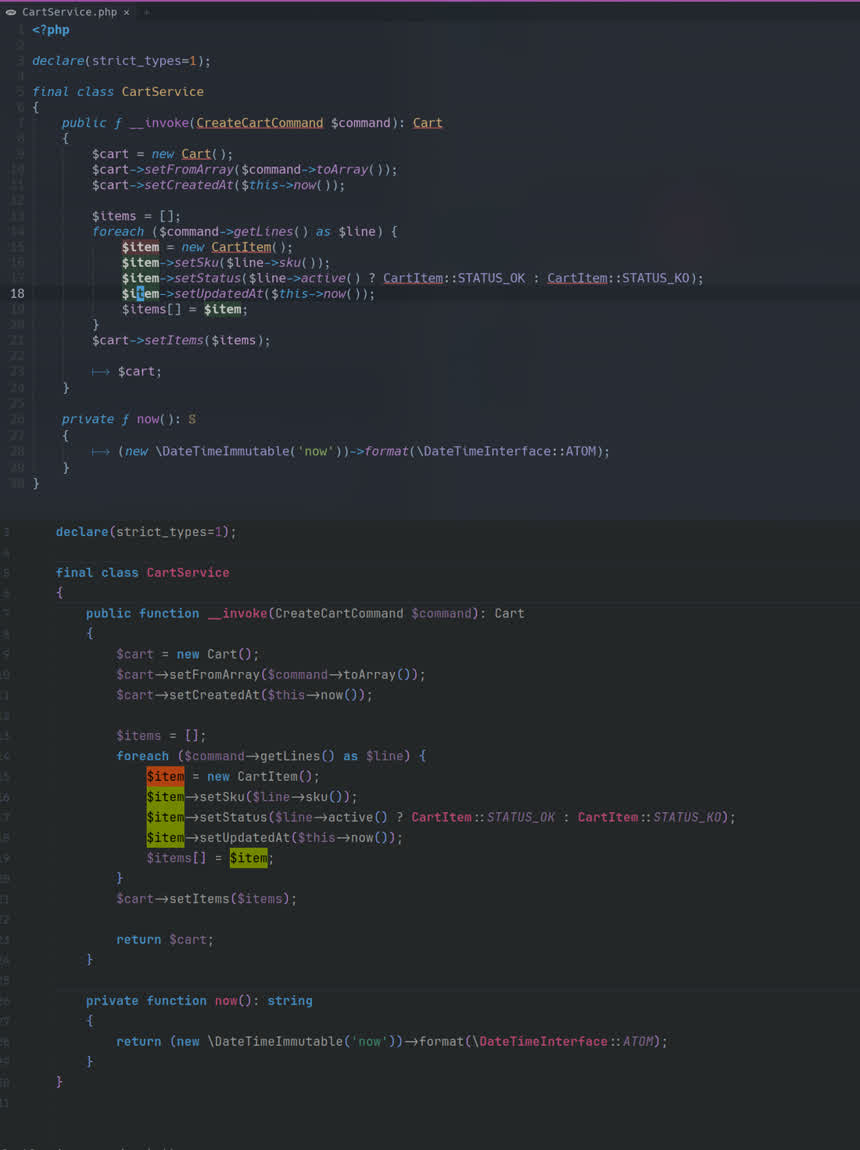This screenshot has height=1150, width=860.
Task: Click the italic 'final class' keywords in upper editor
Action: coord(73,92)
